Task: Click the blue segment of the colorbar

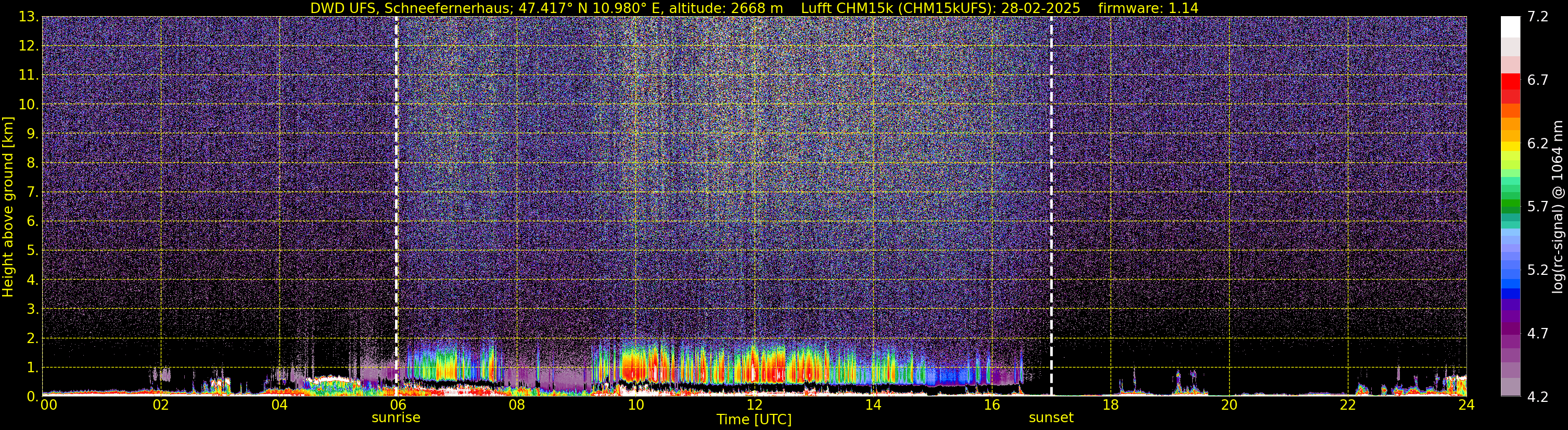Action: click(x=1511, y=283)
